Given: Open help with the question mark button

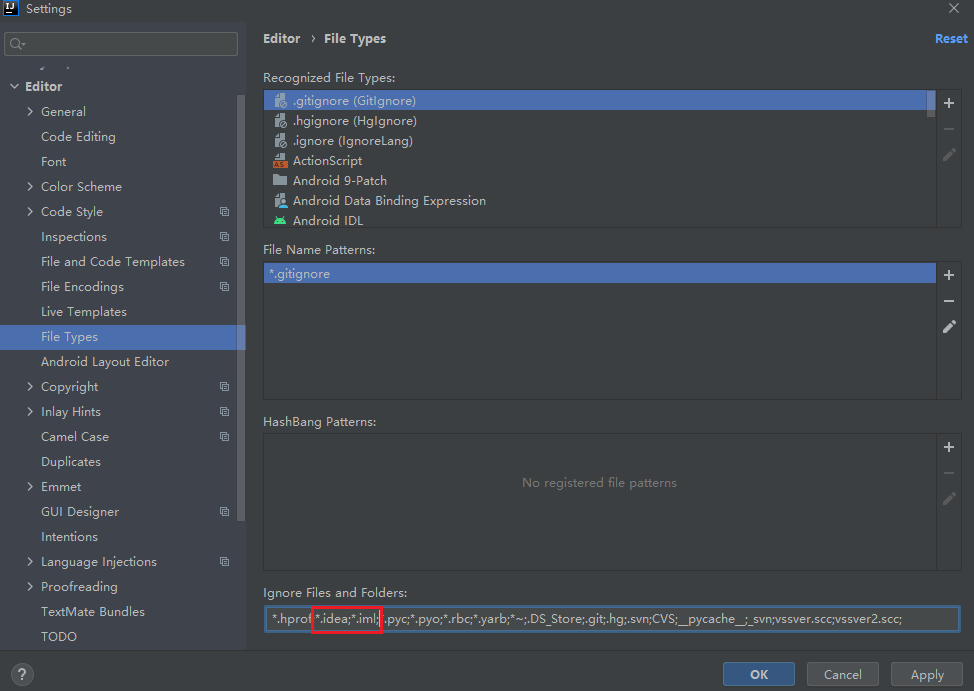Looking at the screenshot, I should point(22,674).
